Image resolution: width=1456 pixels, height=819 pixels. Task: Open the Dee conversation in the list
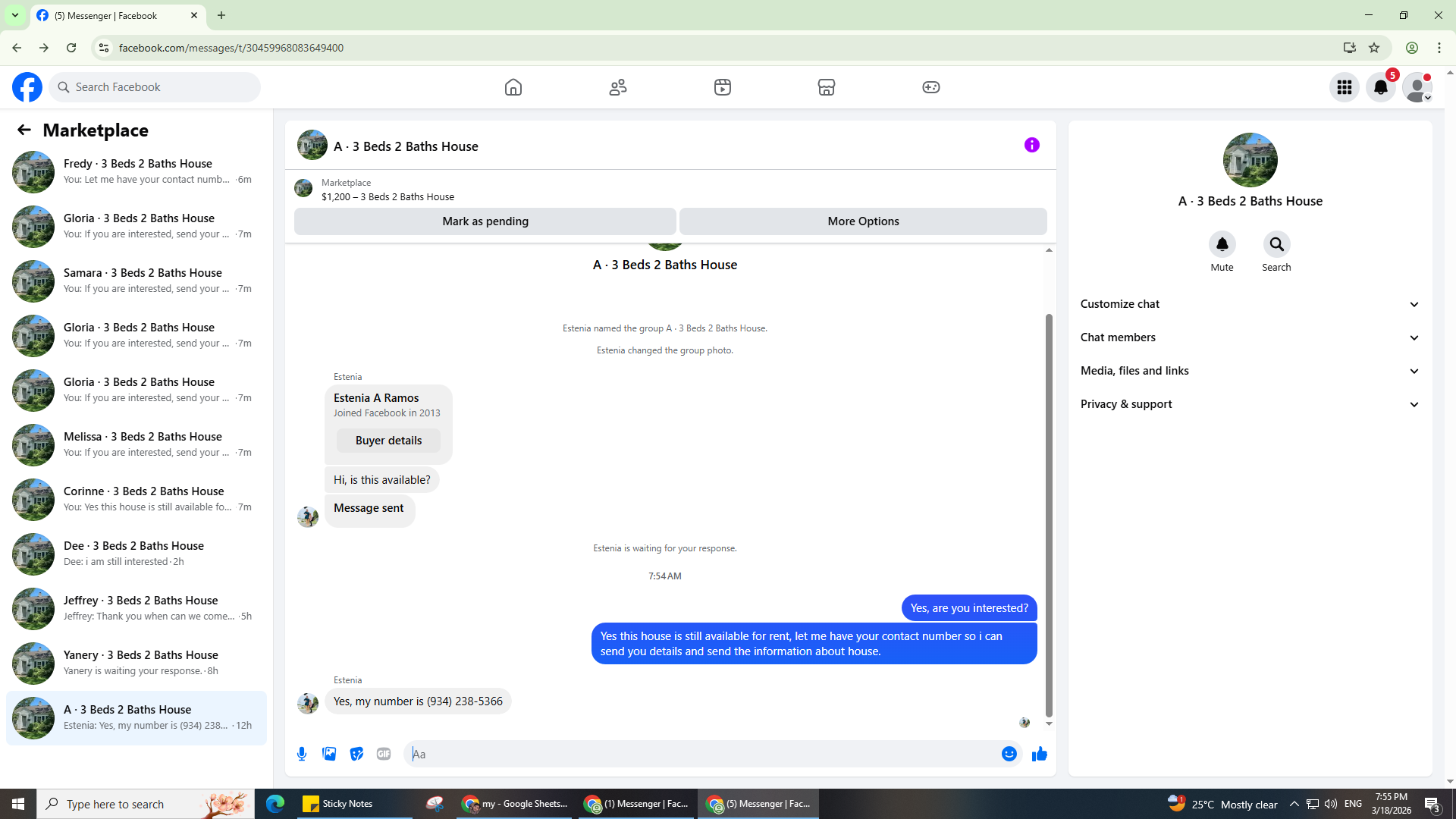pyautogui.click(x=136, y=554)
